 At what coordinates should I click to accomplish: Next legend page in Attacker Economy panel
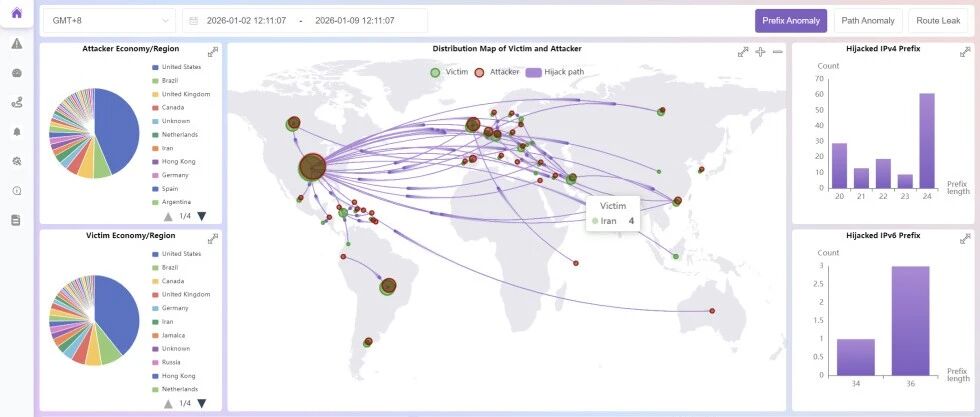point(201,216)
